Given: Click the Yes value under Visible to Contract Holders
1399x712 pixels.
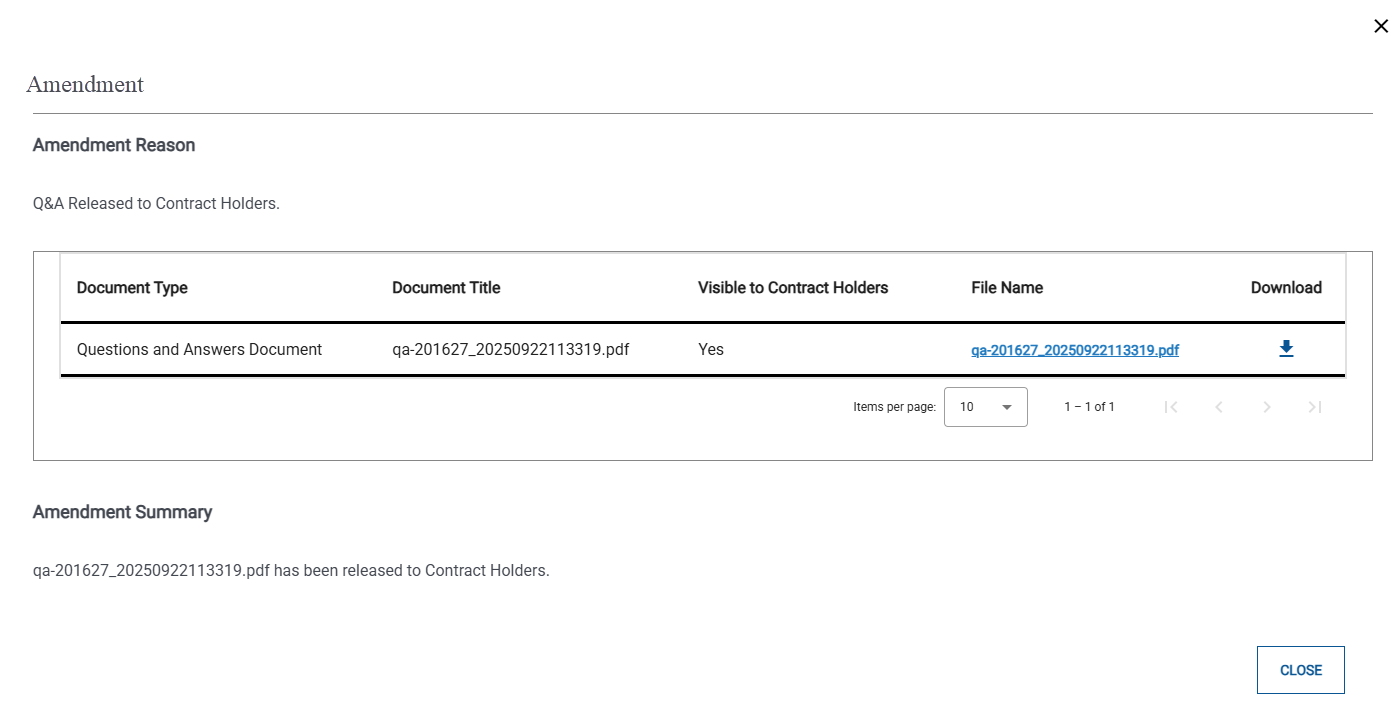Looking at the screenshot, I should (x=710, y=349).
